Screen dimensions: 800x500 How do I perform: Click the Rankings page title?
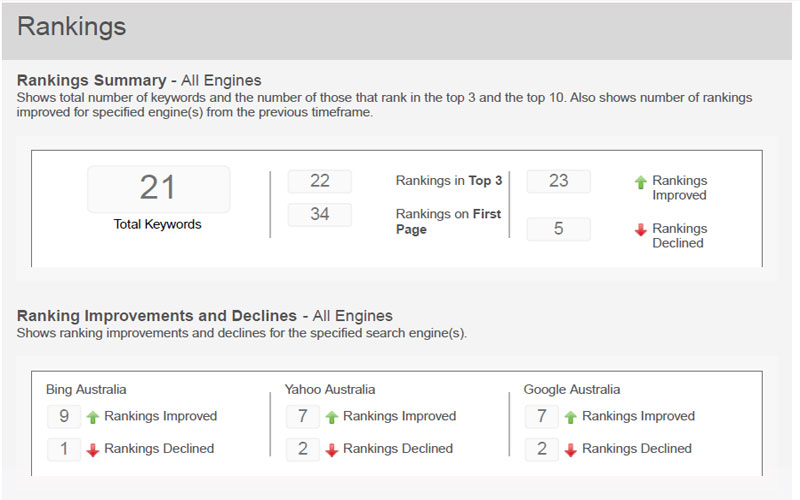[72, 26]
